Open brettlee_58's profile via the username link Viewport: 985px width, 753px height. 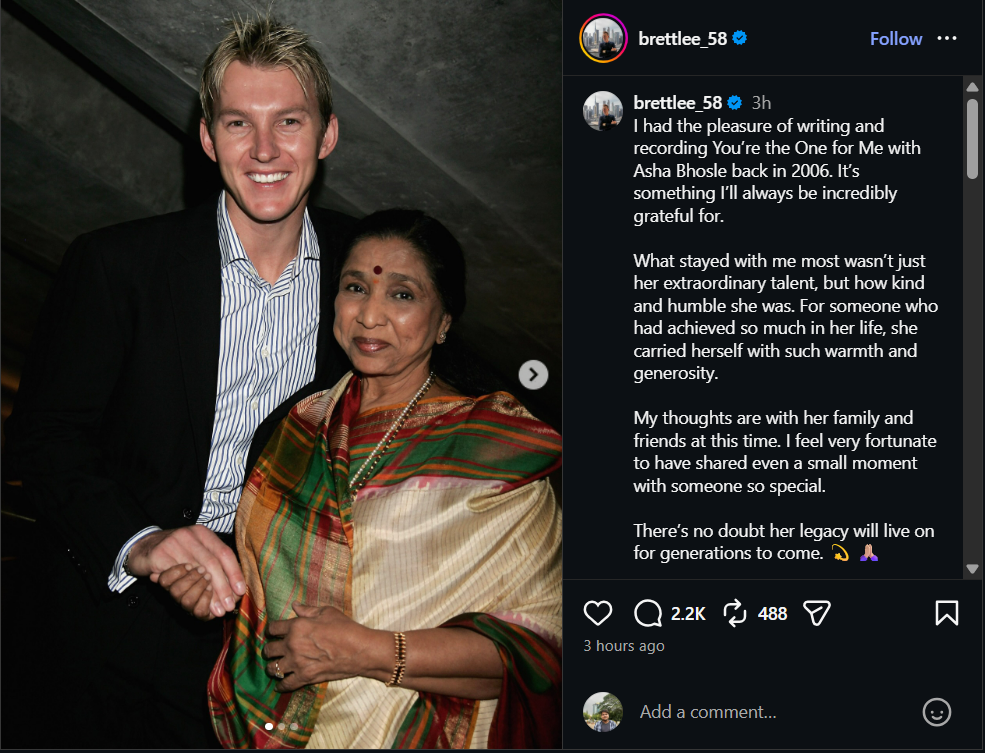[x=685, y=38]
